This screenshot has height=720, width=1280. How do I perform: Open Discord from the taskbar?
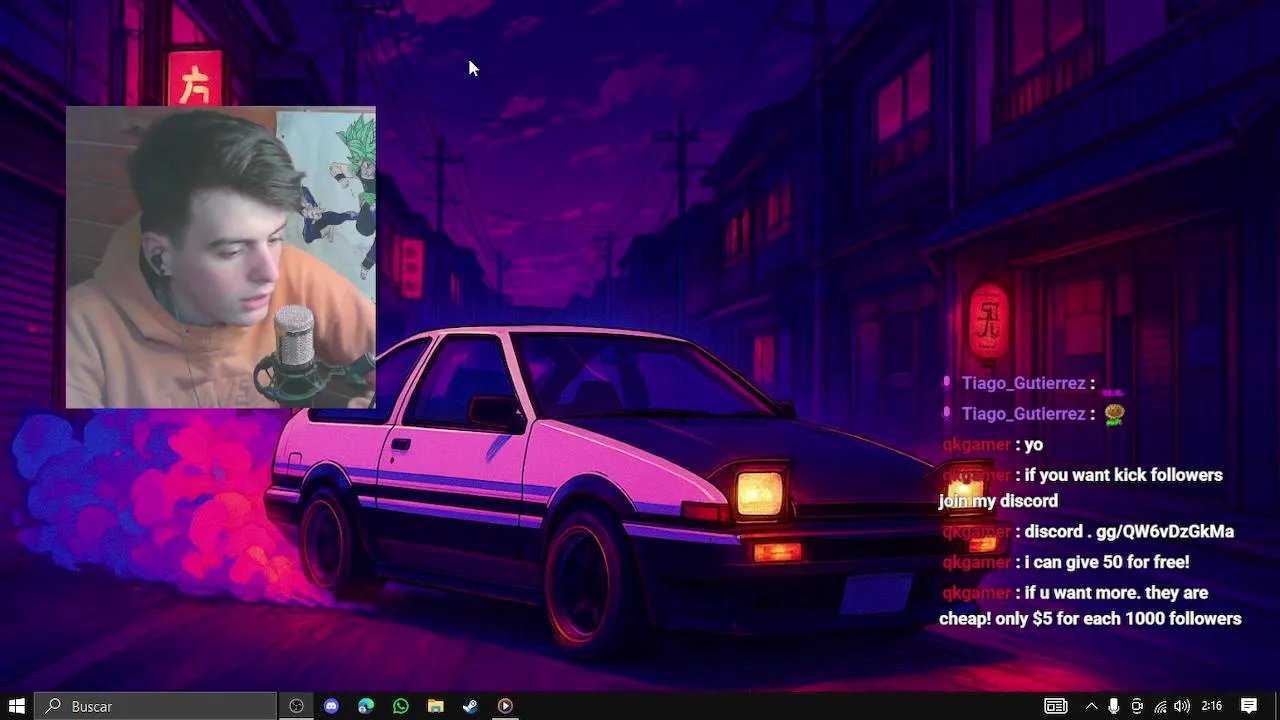click(331, 706)
